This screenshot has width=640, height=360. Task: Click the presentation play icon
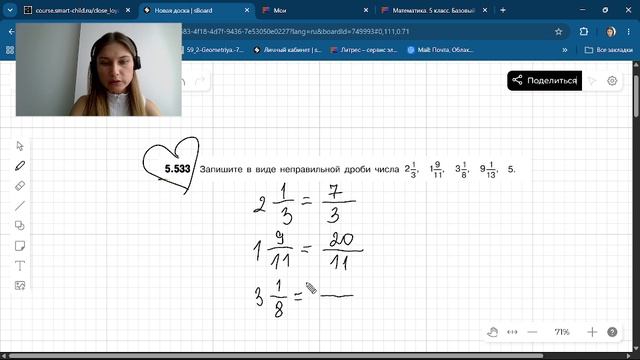pyautogui.click(x=592, y=81)
